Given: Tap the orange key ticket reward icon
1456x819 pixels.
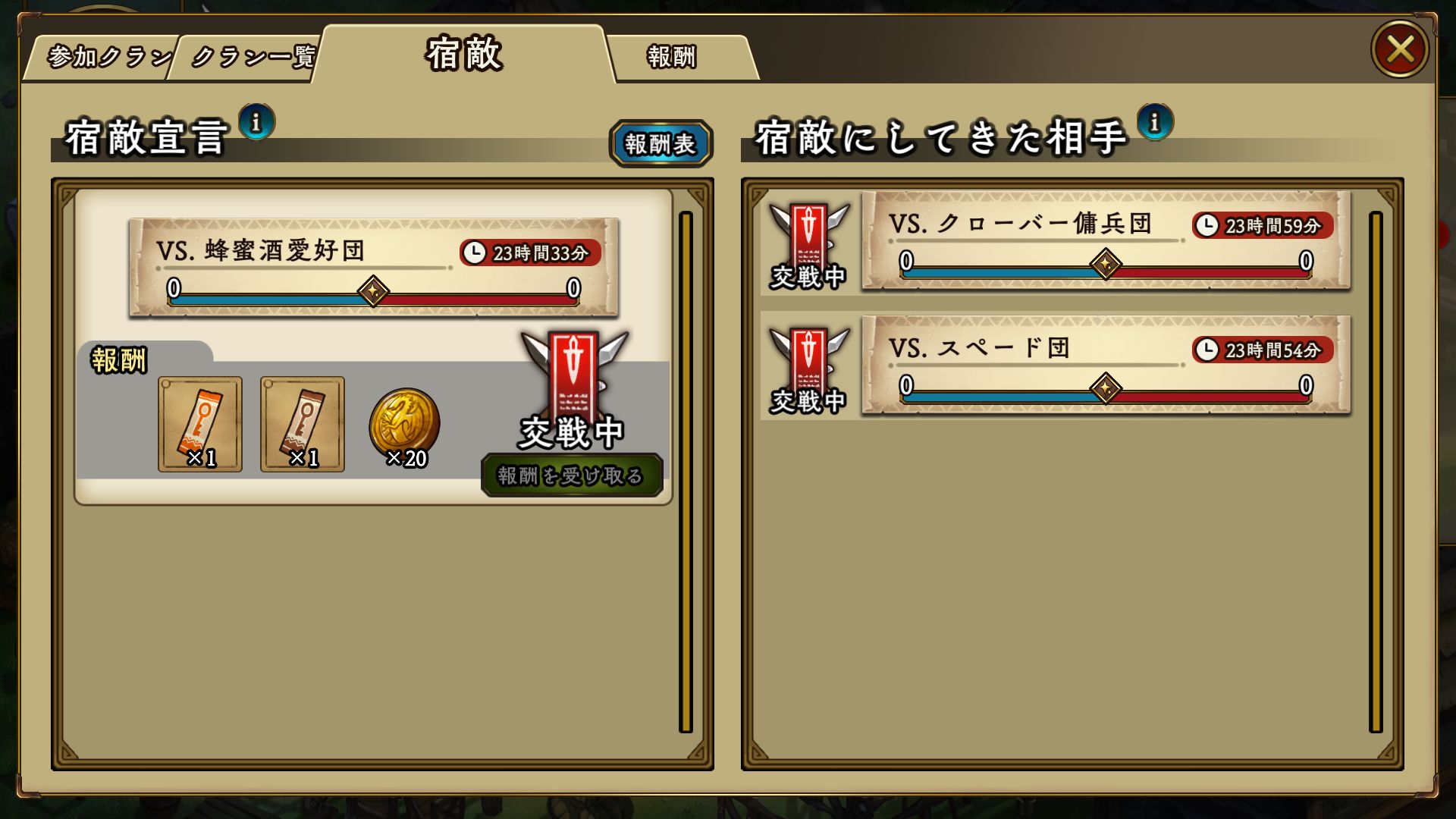Looking at the screenshot, I should click(200, 424).
